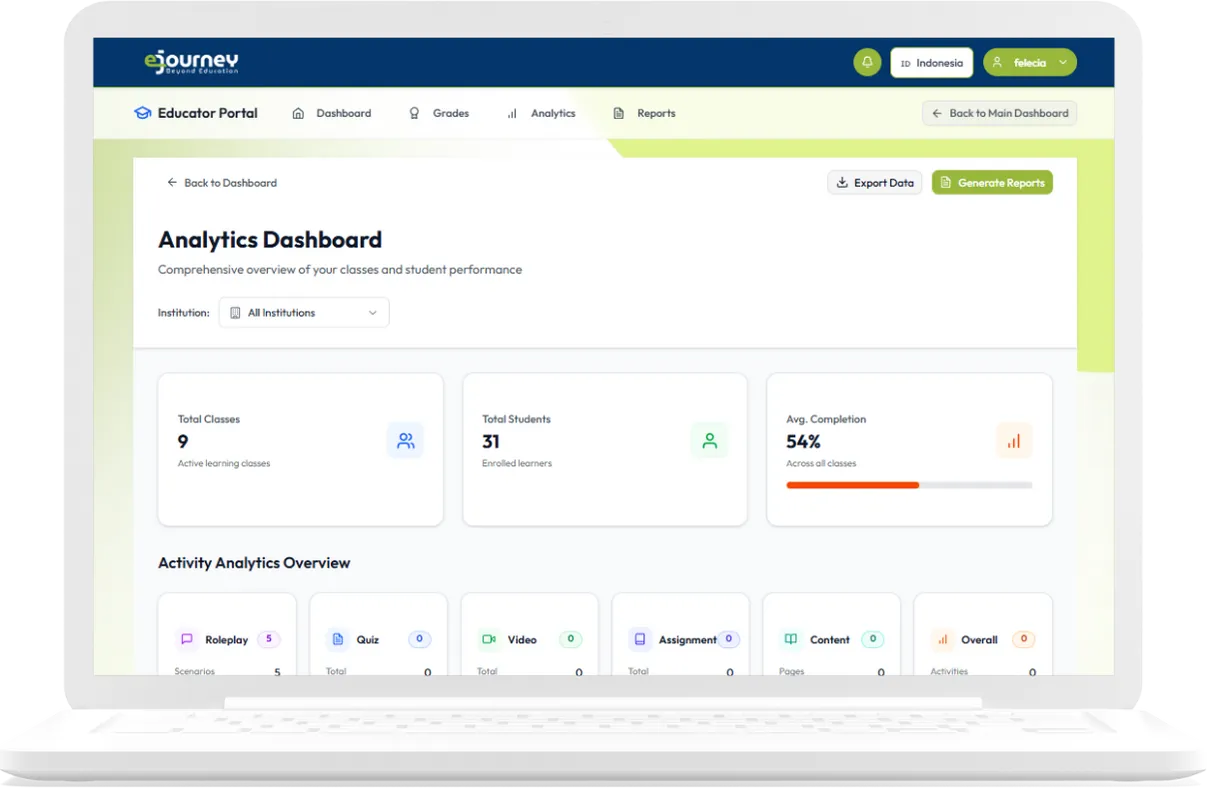Screen dimensions: 1209x790
Task: Click the Total Classes people icon
Action: point(405,440)
